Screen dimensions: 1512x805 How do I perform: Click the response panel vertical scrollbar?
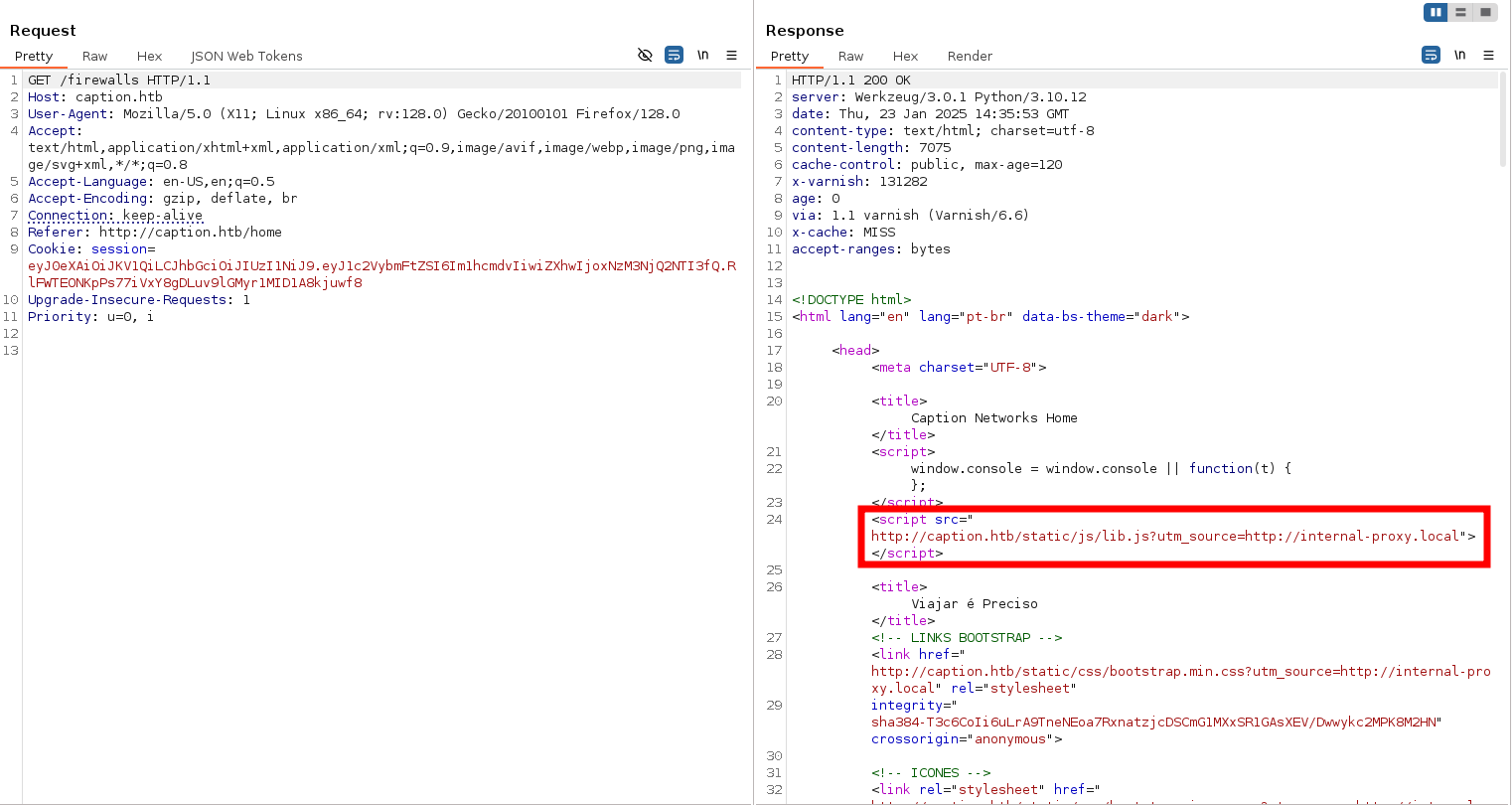point(1503,119)
